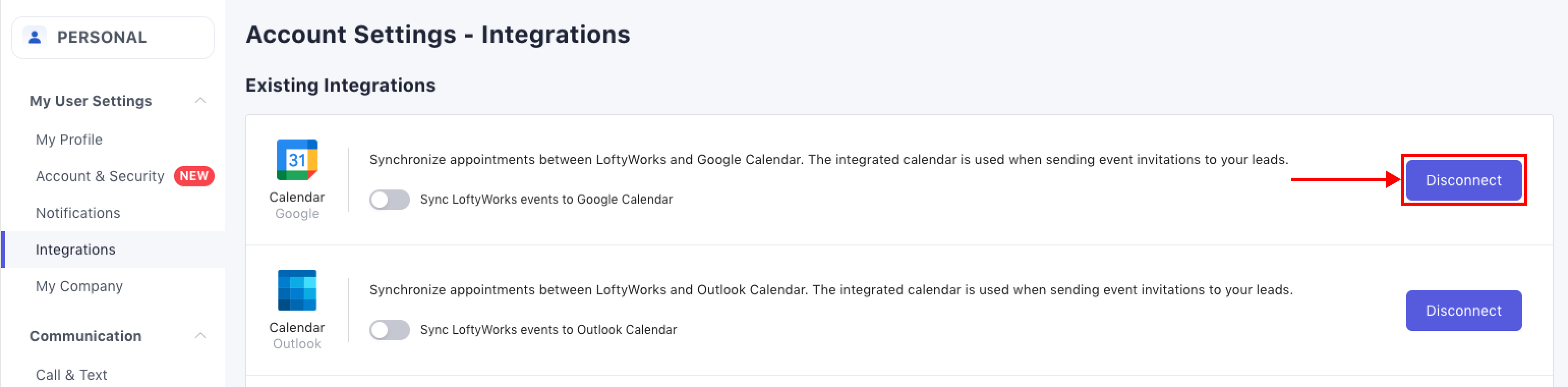Select Integrations in the sidebar
This screenshot has height=387, width=1568.
pyautogui.click(x=75, y=250)
